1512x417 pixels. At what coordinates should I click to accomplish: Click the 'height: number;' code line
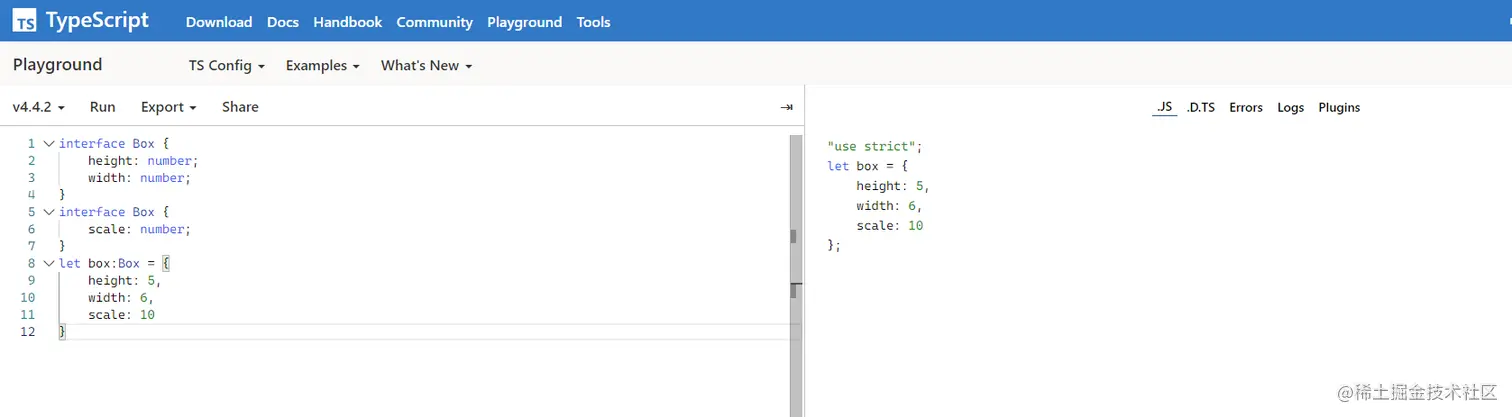click(x=143, y=161)
